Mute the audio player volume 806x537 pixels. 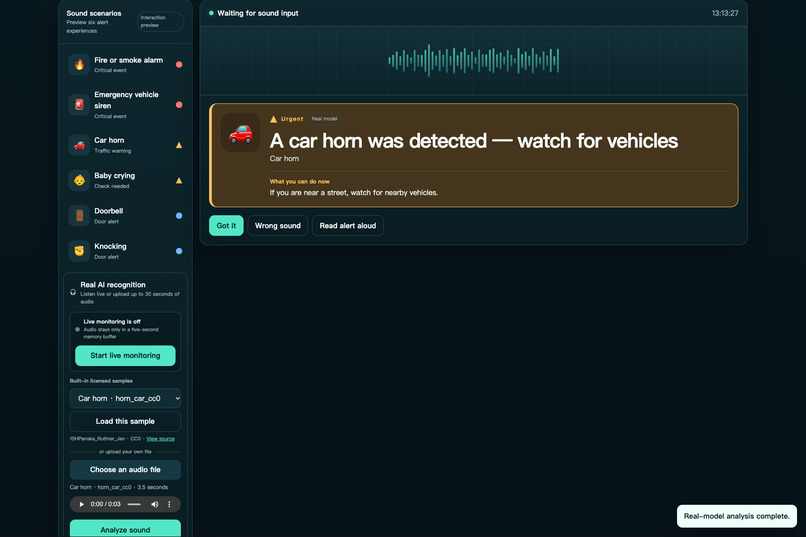155,504
